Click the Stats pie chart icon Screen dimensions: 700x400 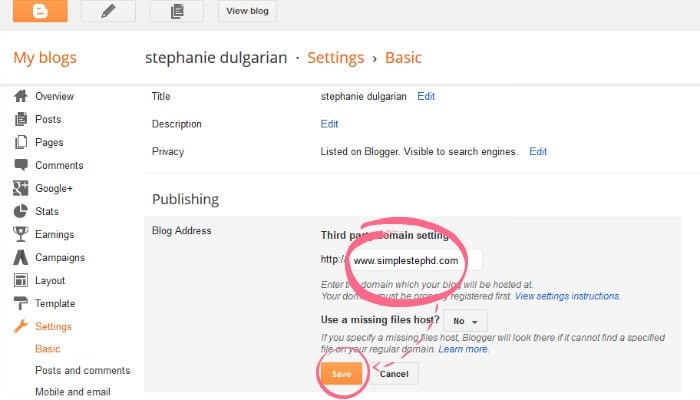tap(21, 211)
